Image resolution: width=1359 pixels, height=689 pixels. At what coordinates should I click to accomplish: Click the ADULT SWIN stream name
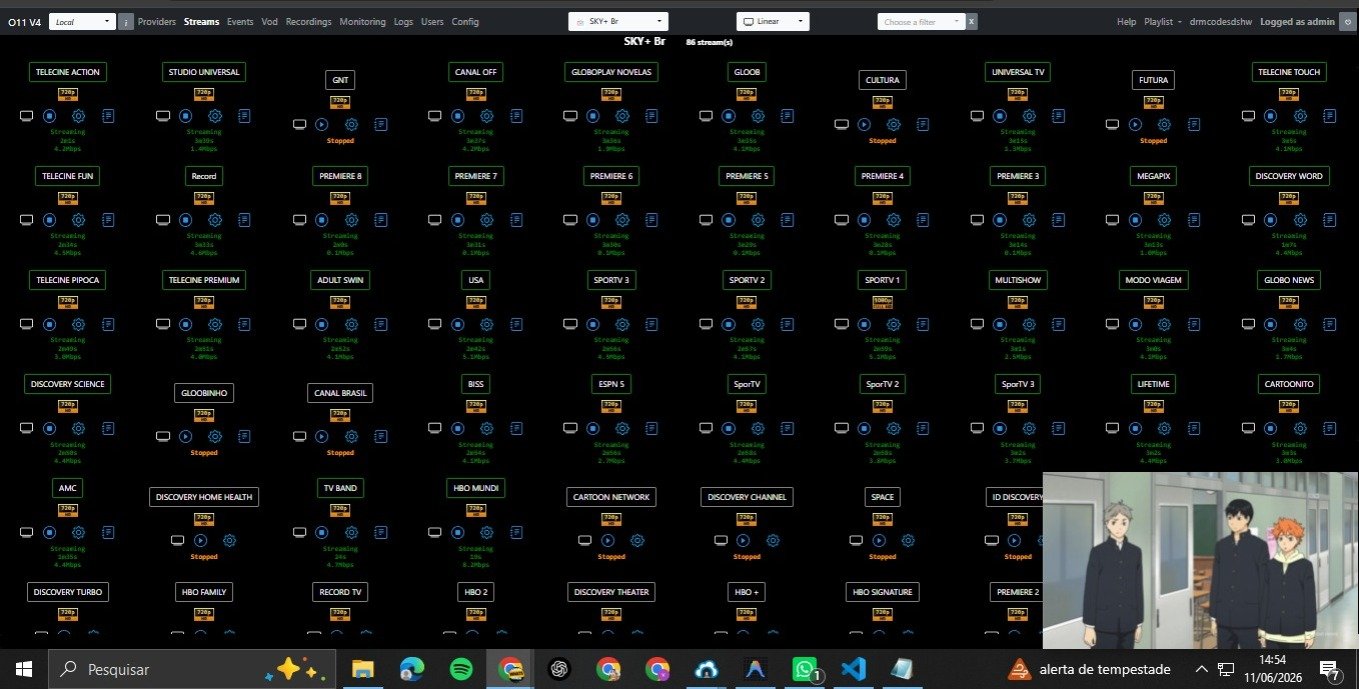tap(340, 280)
